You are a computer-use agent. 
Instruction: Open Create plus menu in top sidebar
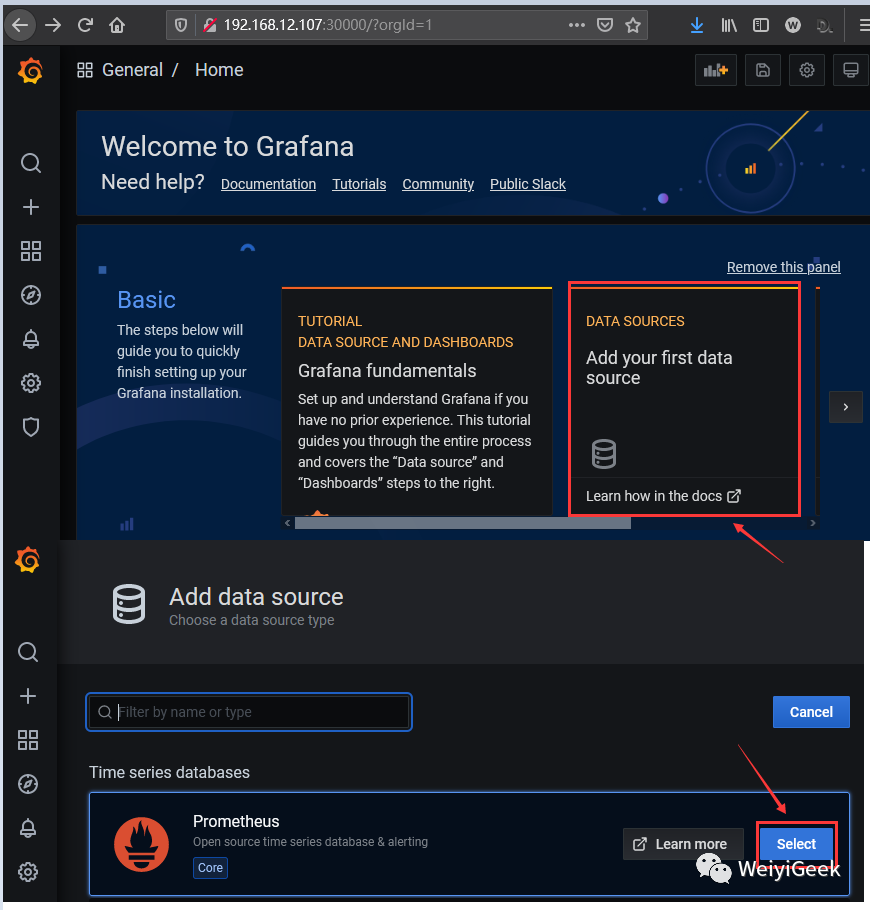[x=31, y=207]
